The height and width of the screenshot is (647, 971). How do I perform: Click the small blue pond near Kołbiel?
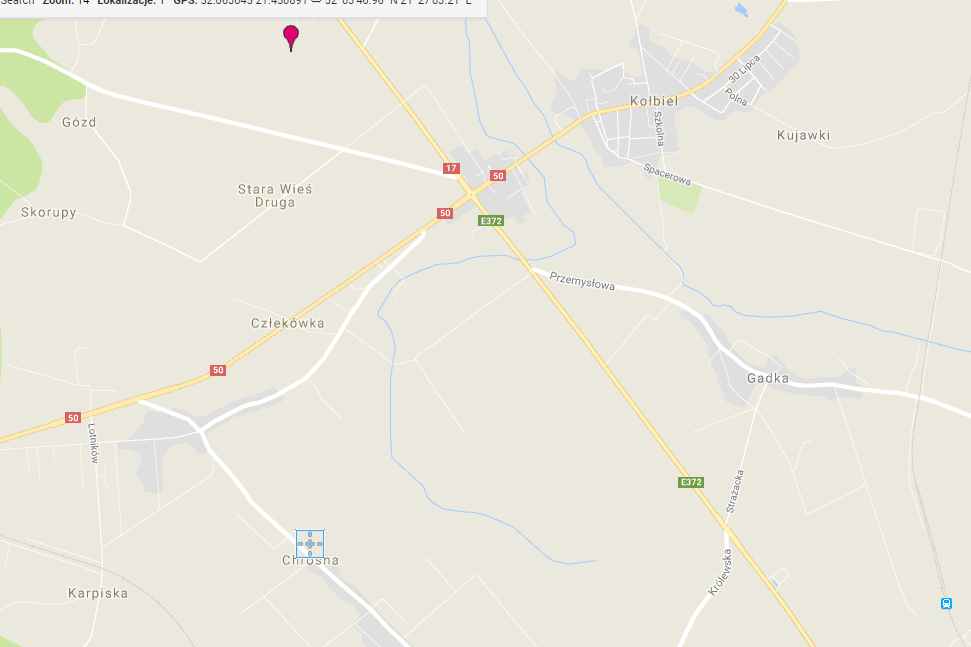741,9
